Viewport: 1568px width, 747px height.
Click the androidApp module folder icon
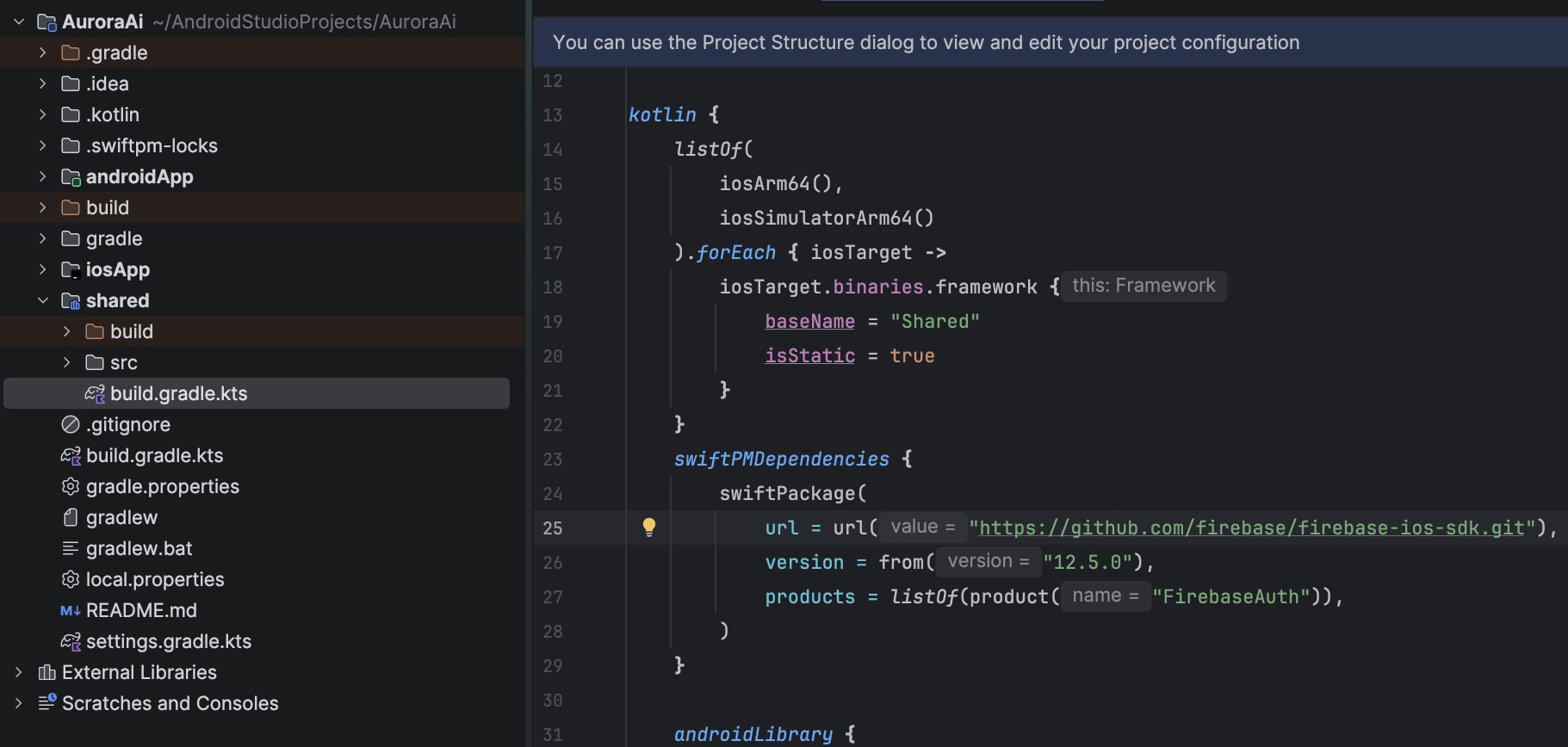[x=71, y=177]
